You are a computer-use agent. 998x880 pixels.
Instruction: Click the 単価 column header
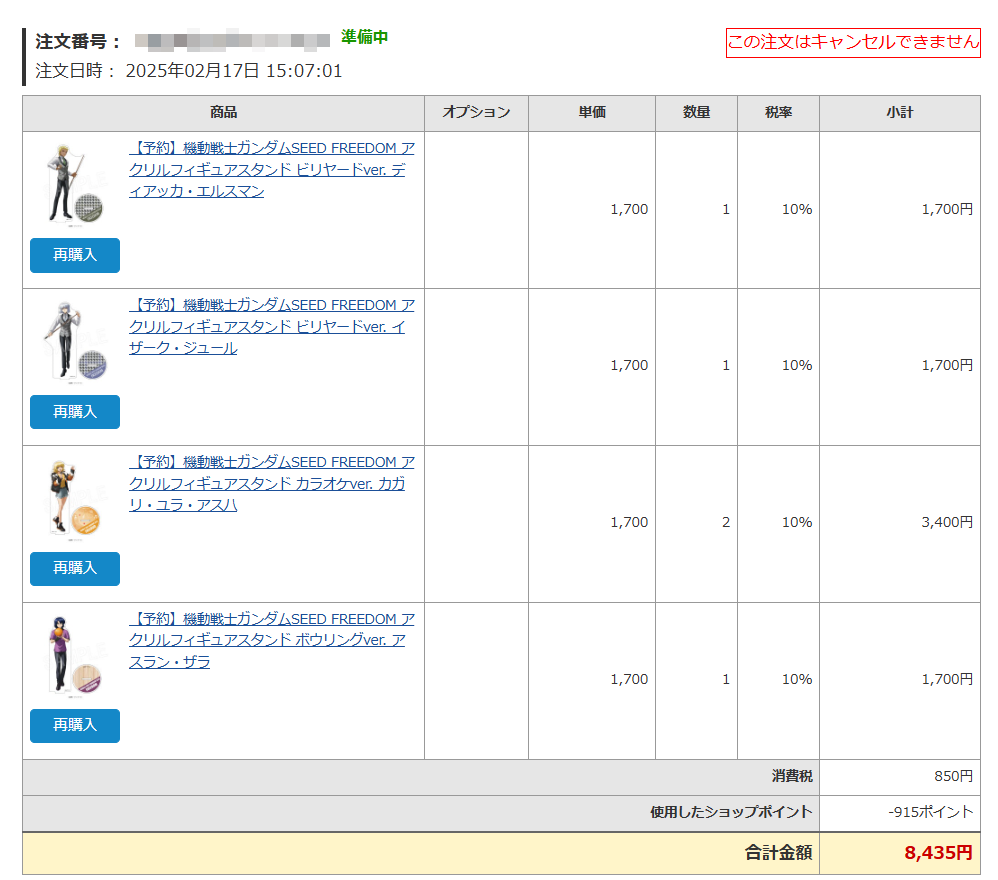(x=592, y=113)
